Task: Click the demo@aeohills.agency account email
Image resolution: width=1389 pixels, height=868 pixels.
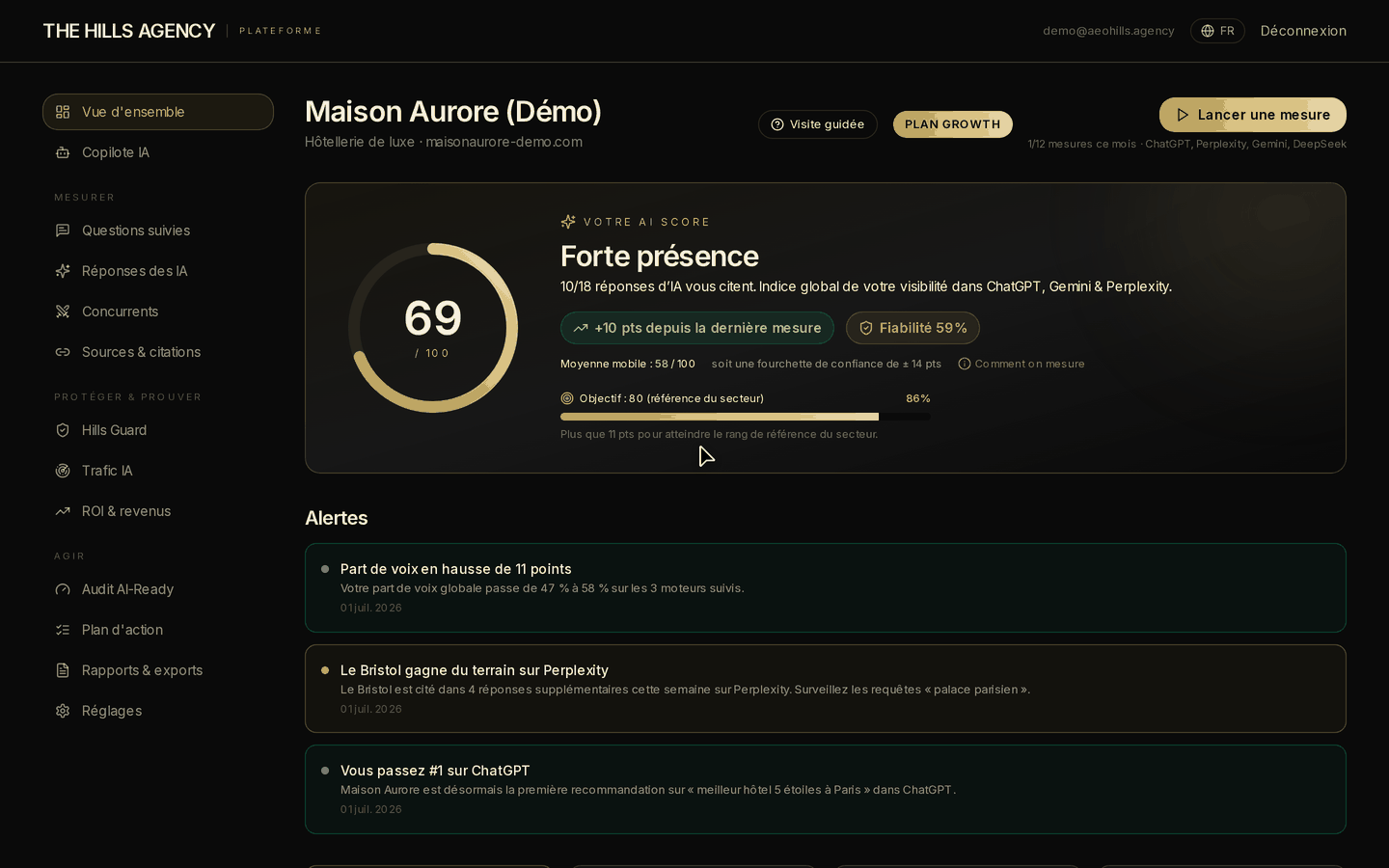Action: (x=1108, y=31)
